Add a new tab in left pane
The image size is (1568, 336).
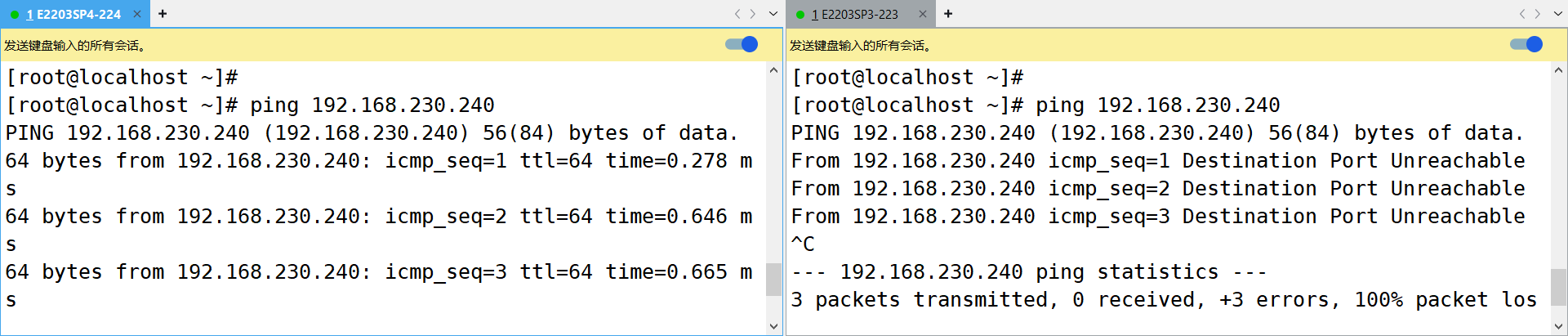click(163, 14)
